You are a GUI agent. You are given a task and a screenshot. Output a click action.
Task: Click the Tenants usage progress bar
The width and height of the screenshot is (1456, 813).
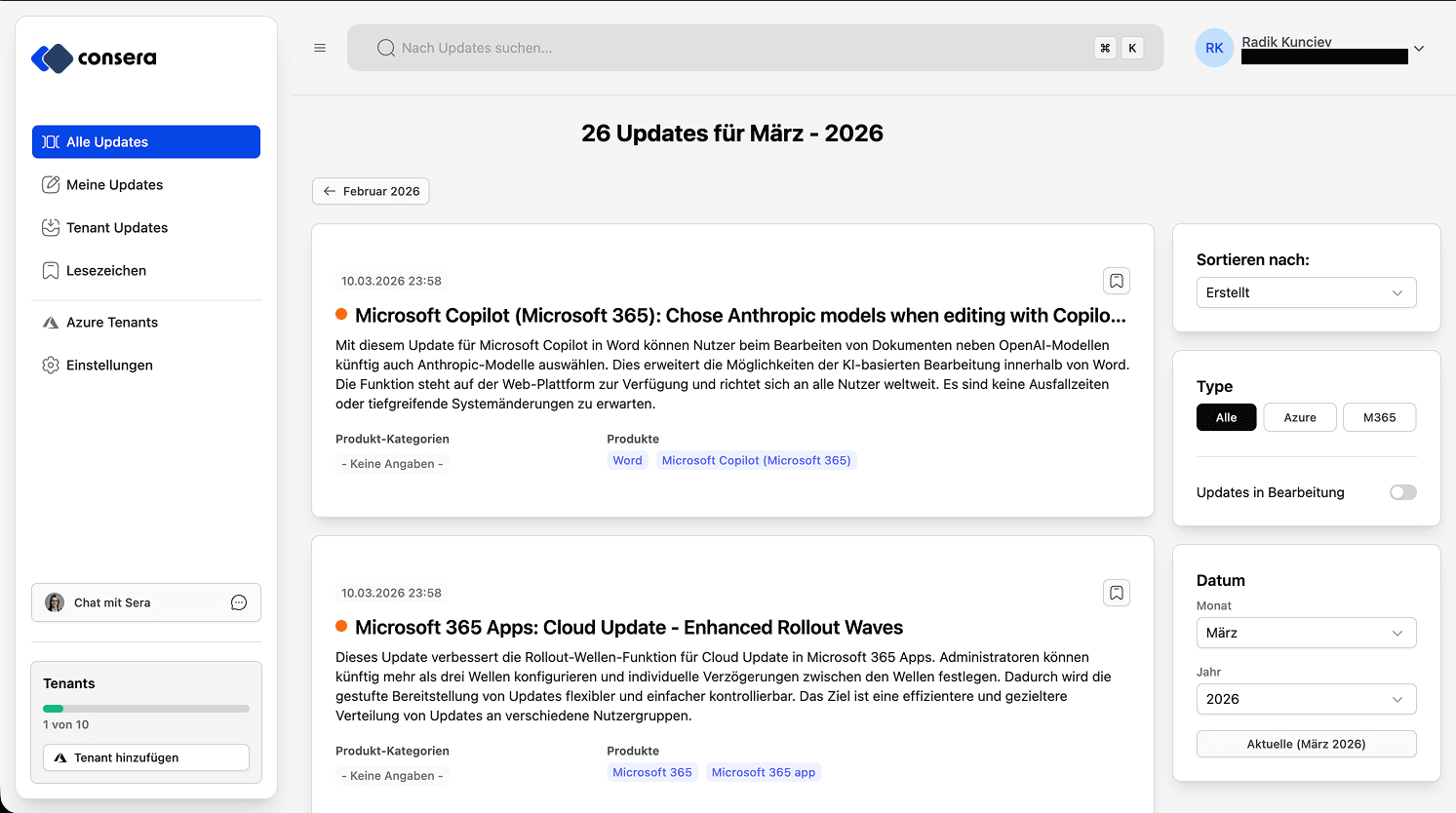click(146, 709)
